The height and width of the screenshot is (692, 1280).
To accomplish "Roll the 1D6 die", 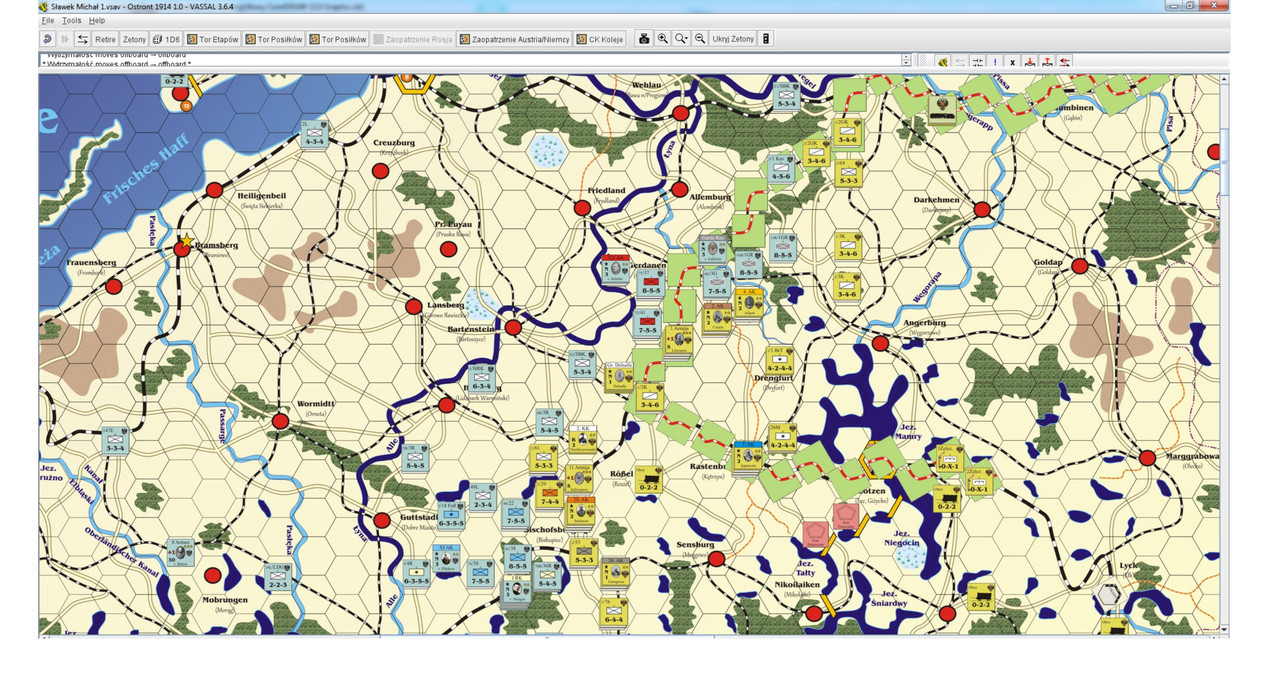I will point(166,39).
